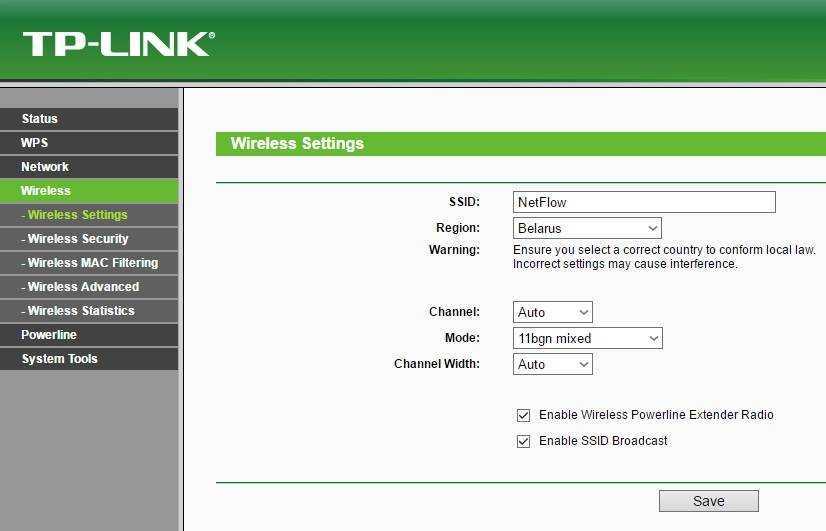This screenshot has height=531, width=826.
Task: View Wireless Statistics page
Action: [x=81, y=311]
